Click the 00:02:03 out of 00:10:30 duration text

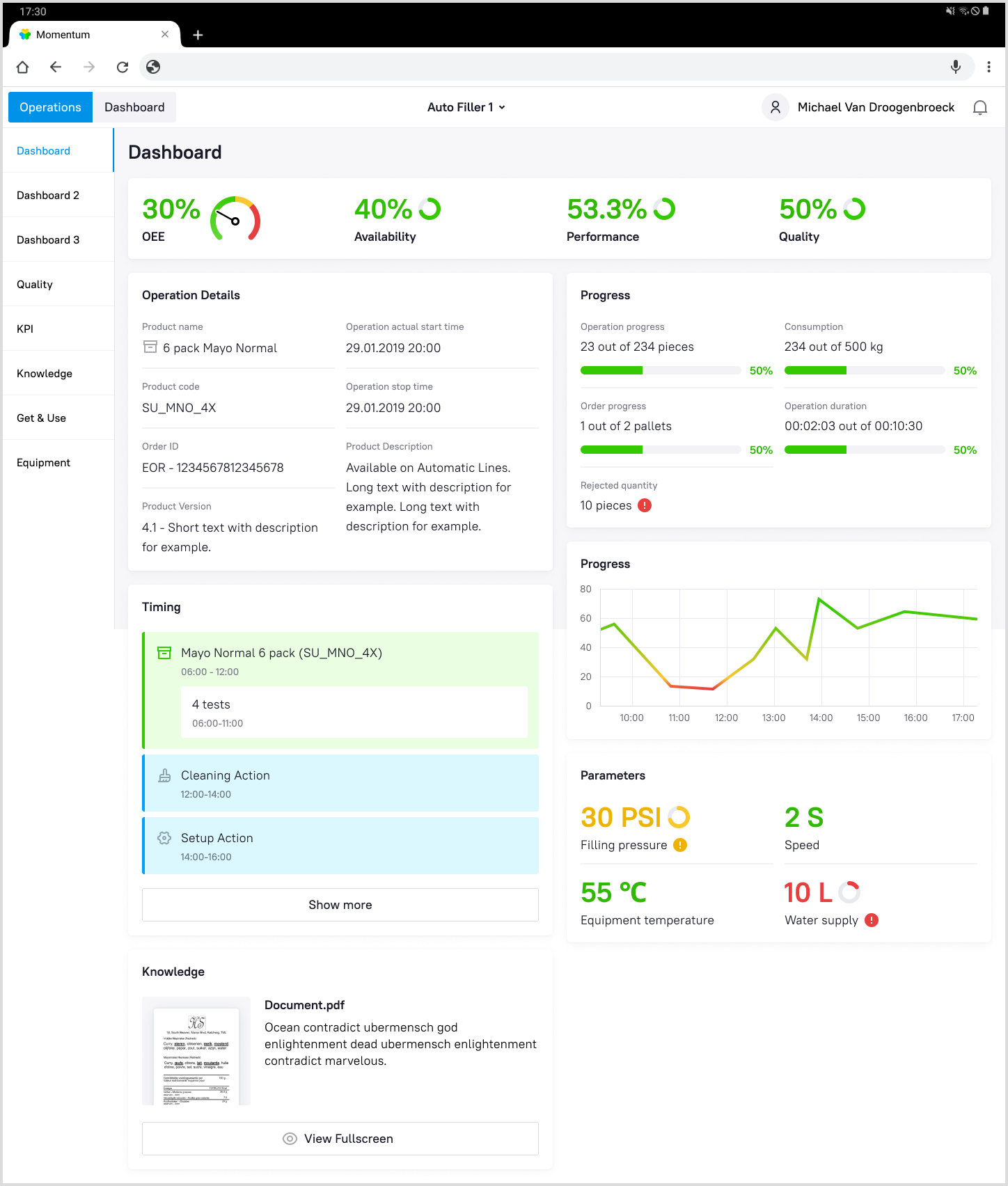(853, 426)
